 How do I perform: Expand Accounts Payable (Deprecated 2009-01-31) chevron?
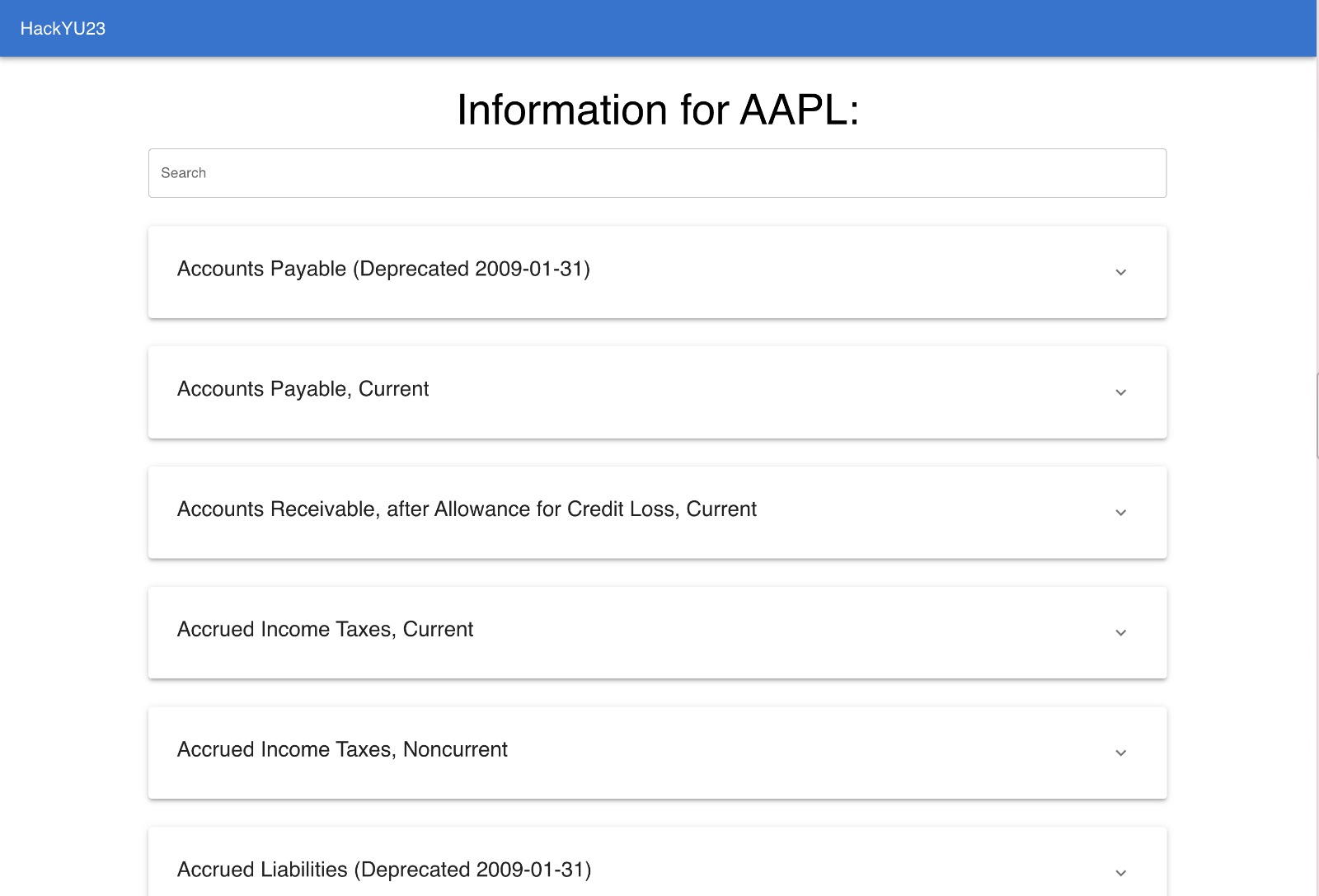(x=1120, y=272)
